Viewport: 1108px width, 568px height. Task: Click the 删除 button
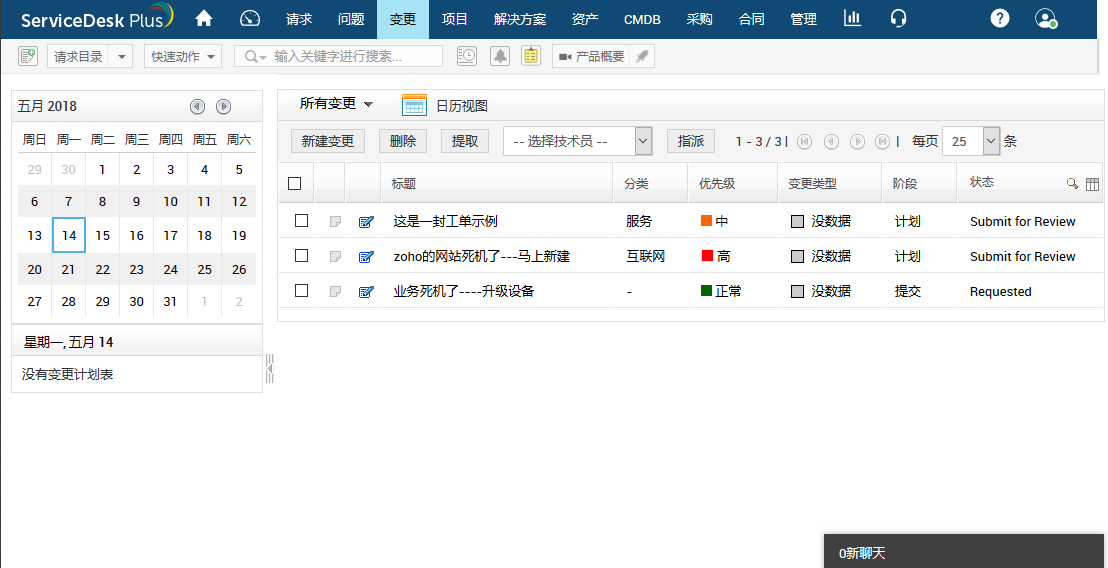(403, 141)
